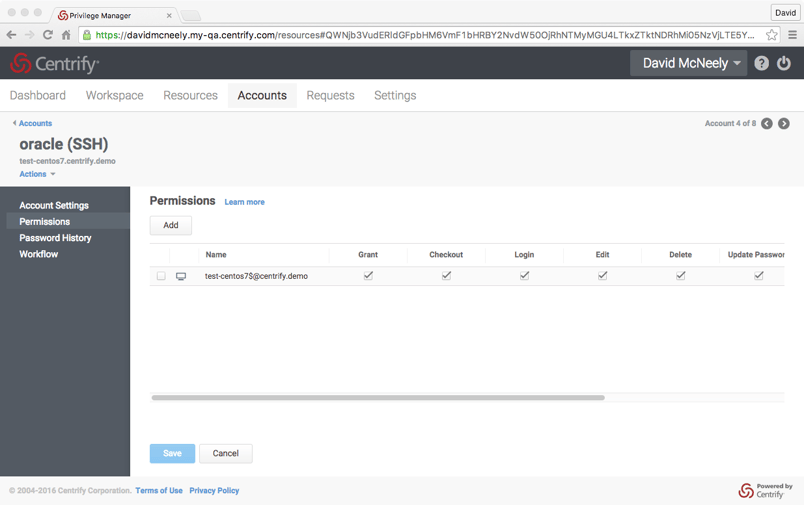Viewport: 804px width, 505px height.
Task: Click the David profile button in Chrome
Action: [785, 13]
